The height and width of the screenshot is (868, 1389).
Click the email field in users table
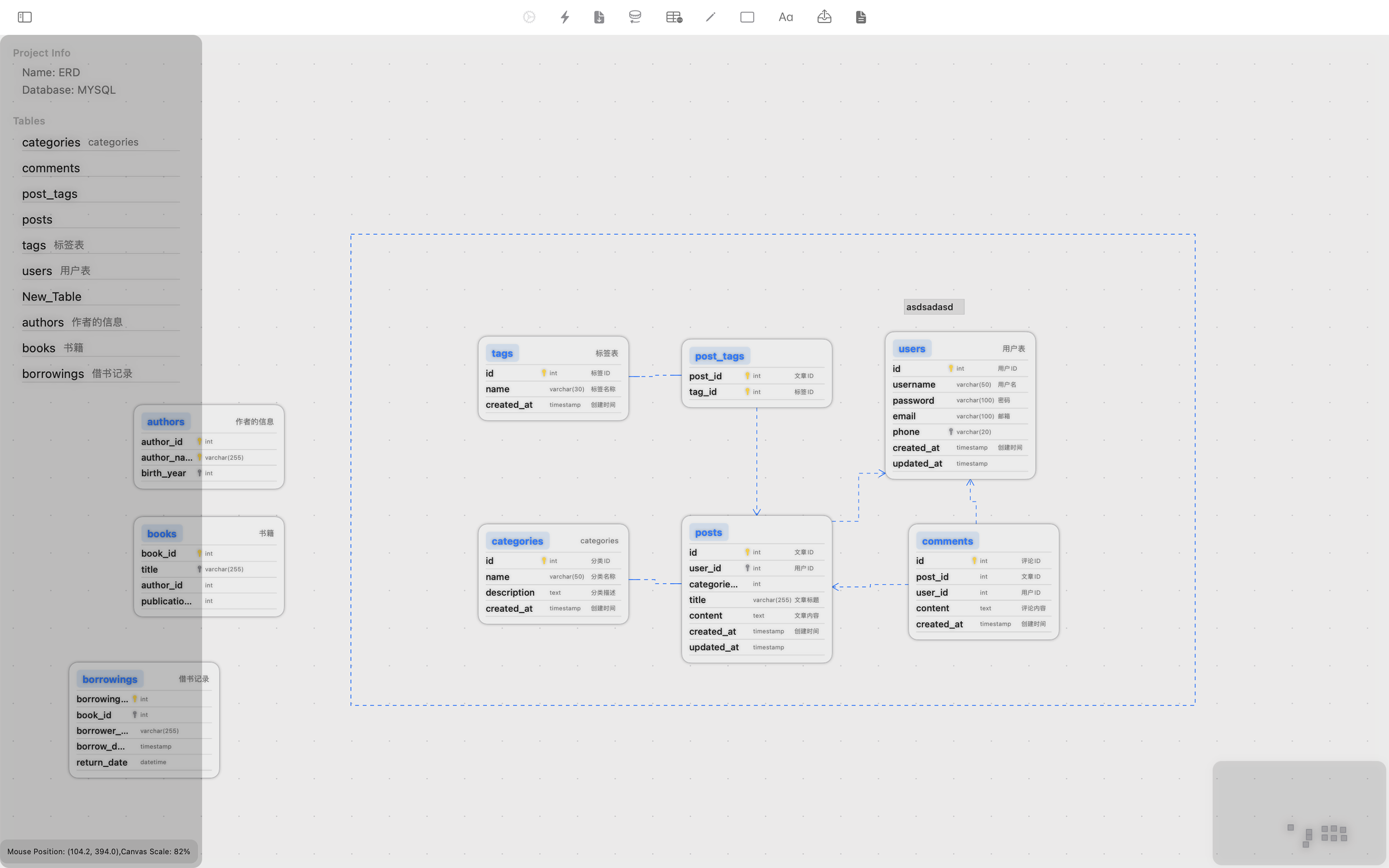[x=960, y=416]
